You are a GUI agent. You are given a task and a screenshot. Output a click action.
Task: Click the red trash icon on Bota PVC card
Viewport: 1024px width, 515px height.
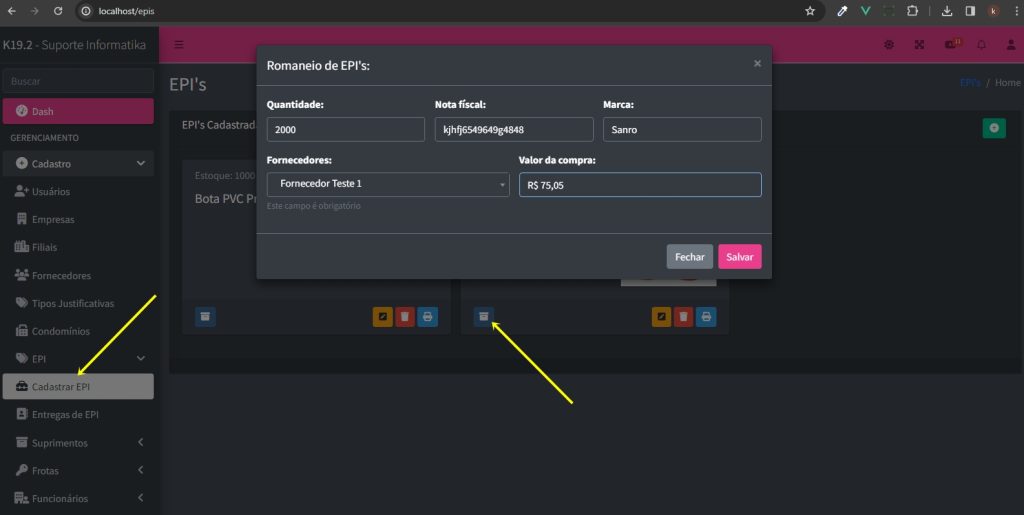(x=405, y=317)
